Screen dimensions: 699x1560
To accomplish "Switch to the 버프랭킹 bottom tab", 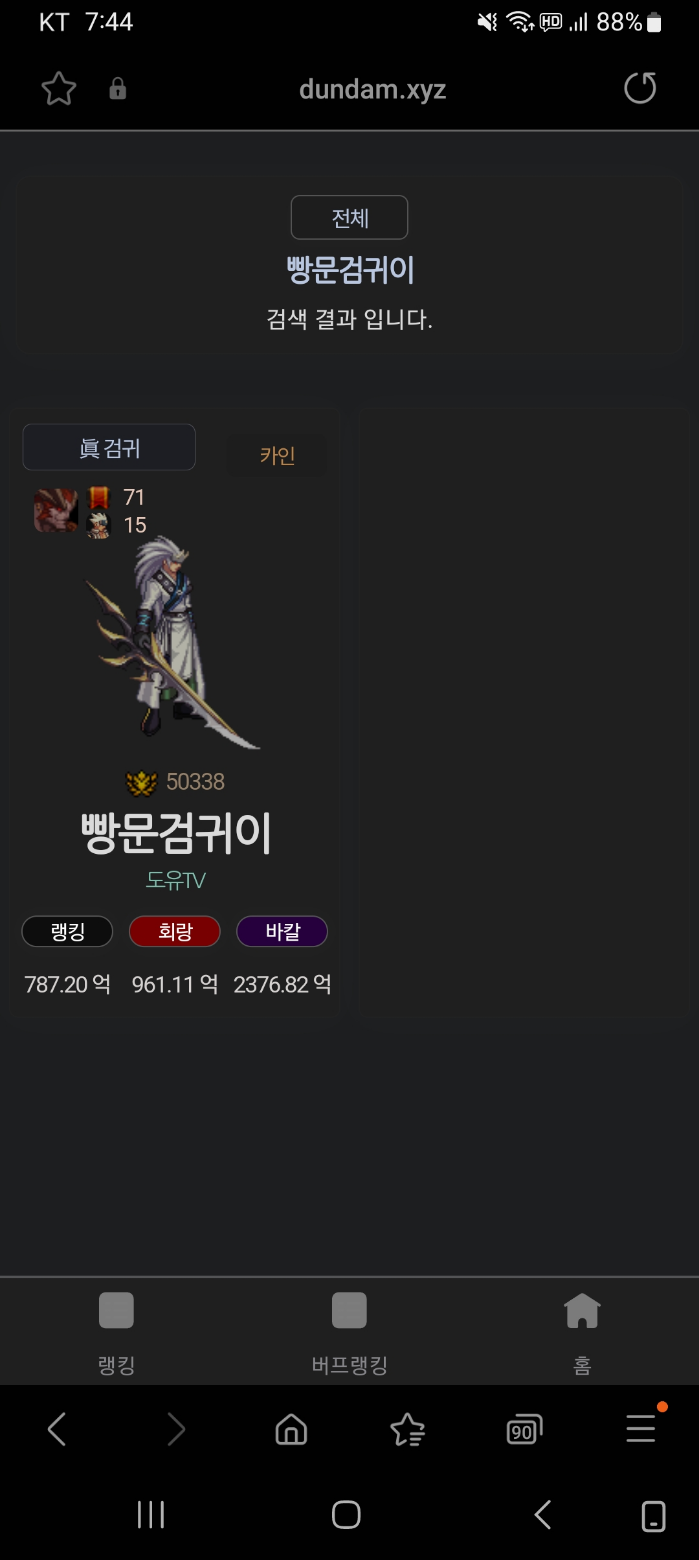I will (x=349, y=1331).
